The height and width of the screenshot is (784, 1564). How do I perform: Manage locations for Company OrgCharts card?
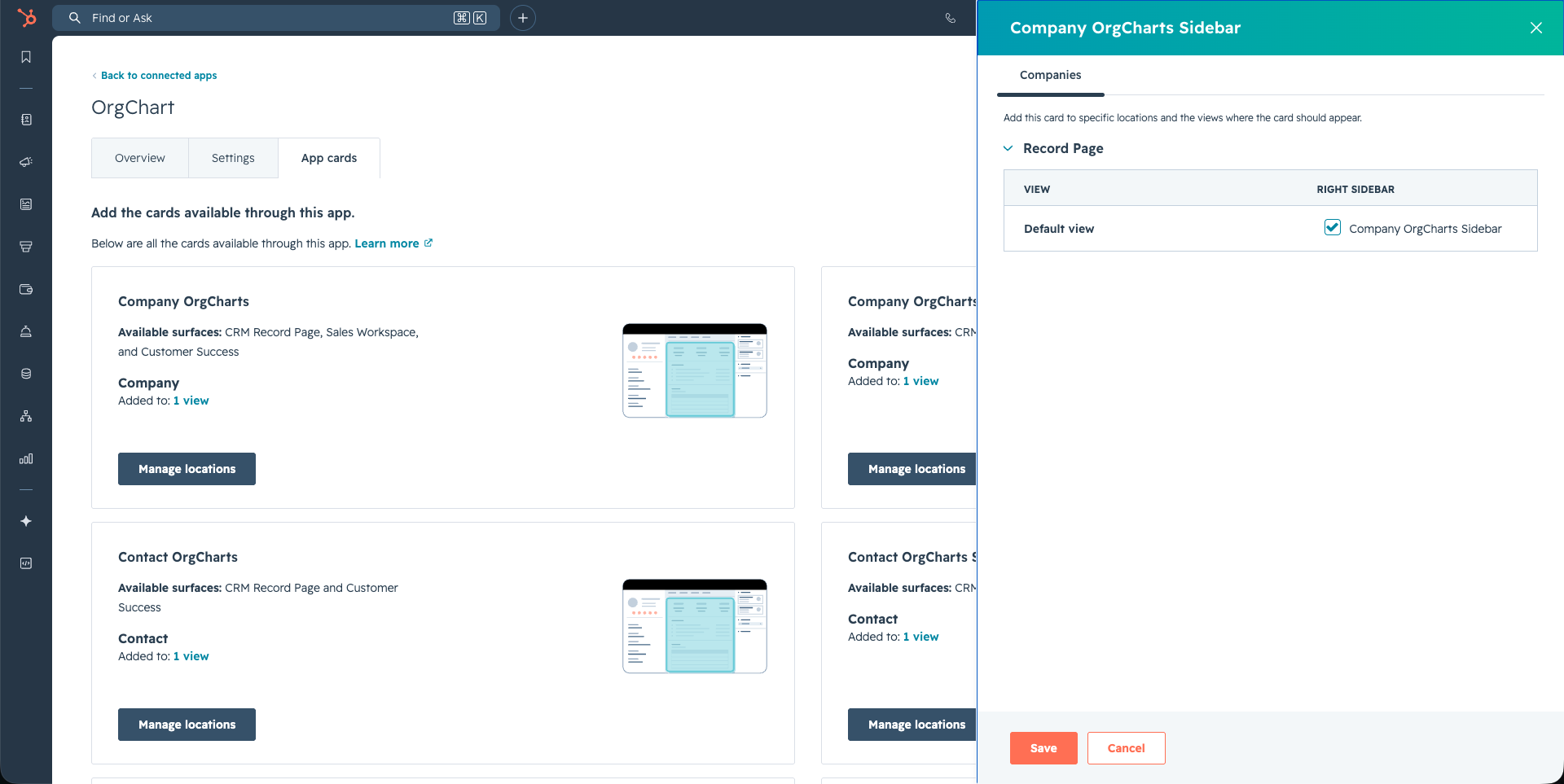click(187, 469)
